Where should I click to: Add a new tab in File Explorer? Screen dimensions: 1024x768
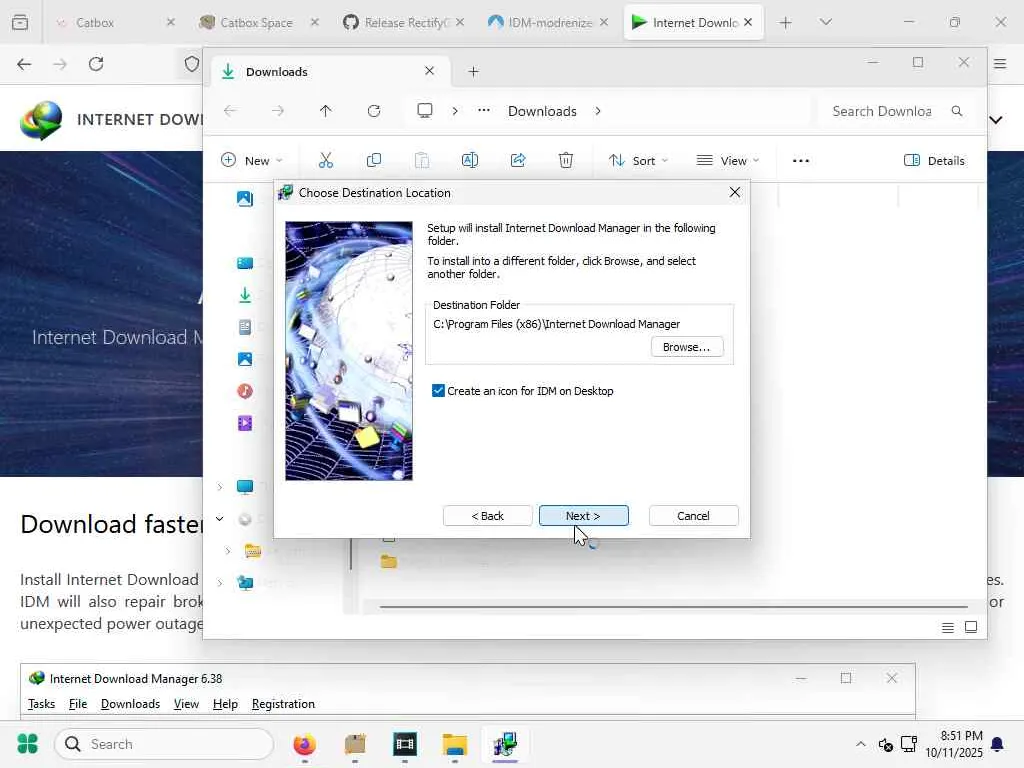[473, 72]
